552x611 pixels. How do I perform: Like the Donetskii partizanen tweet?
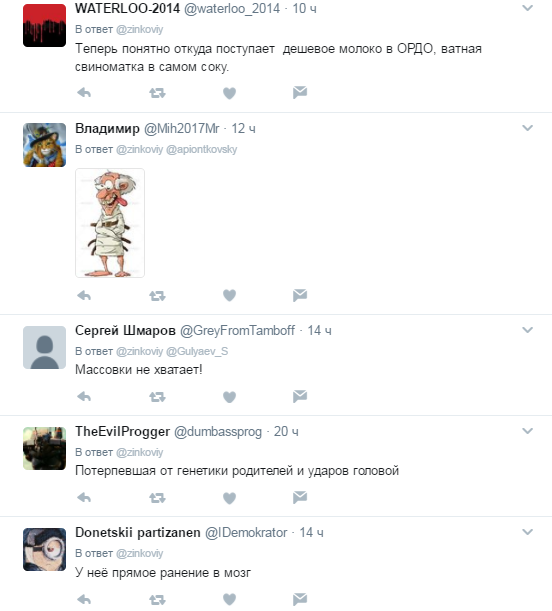coord(229,599)
